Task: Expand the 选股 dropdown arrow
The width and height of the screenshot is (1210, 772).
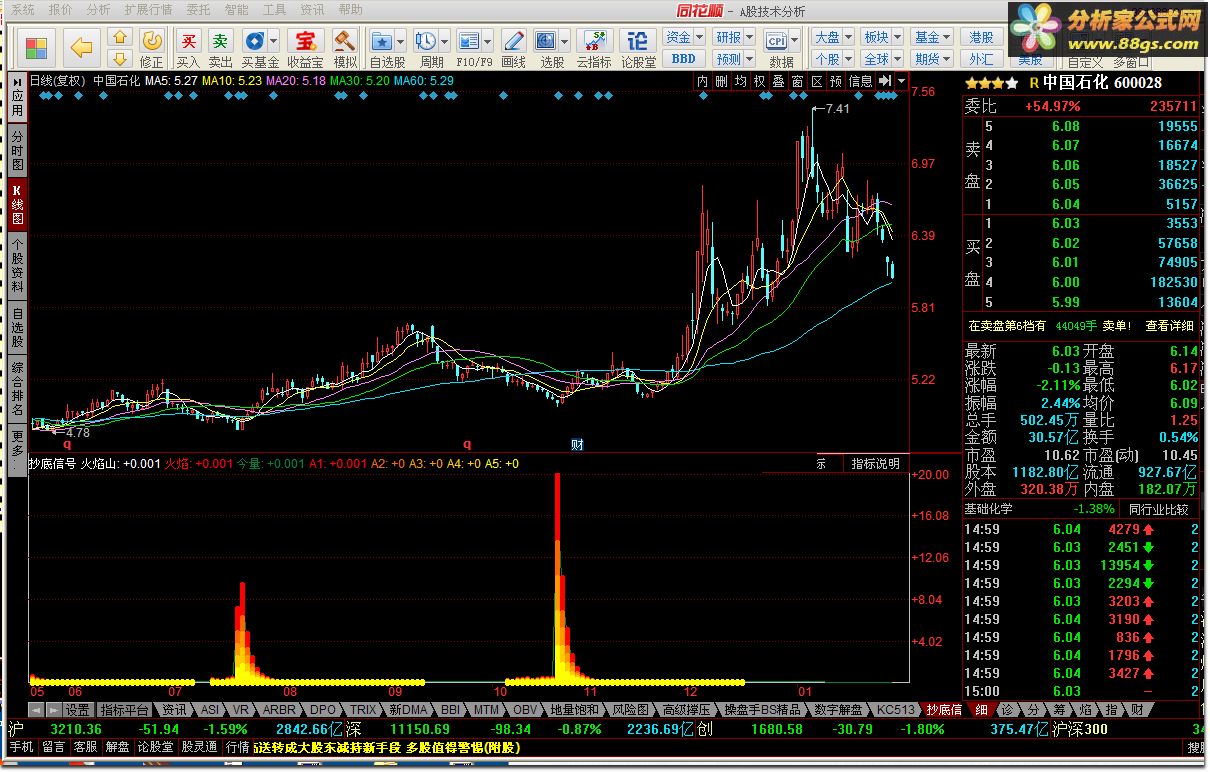Action: click(x=564, y=42)
